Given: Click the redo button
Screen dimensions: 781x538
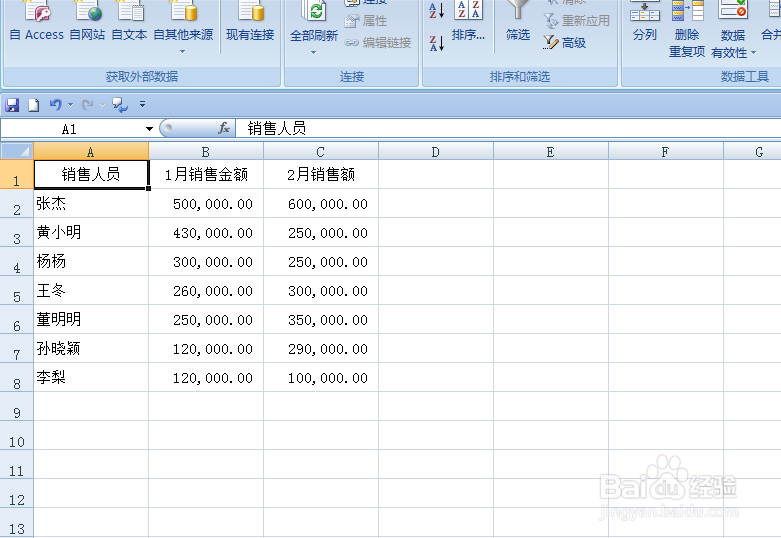Looking at the screenshot, I should (88, 105).
